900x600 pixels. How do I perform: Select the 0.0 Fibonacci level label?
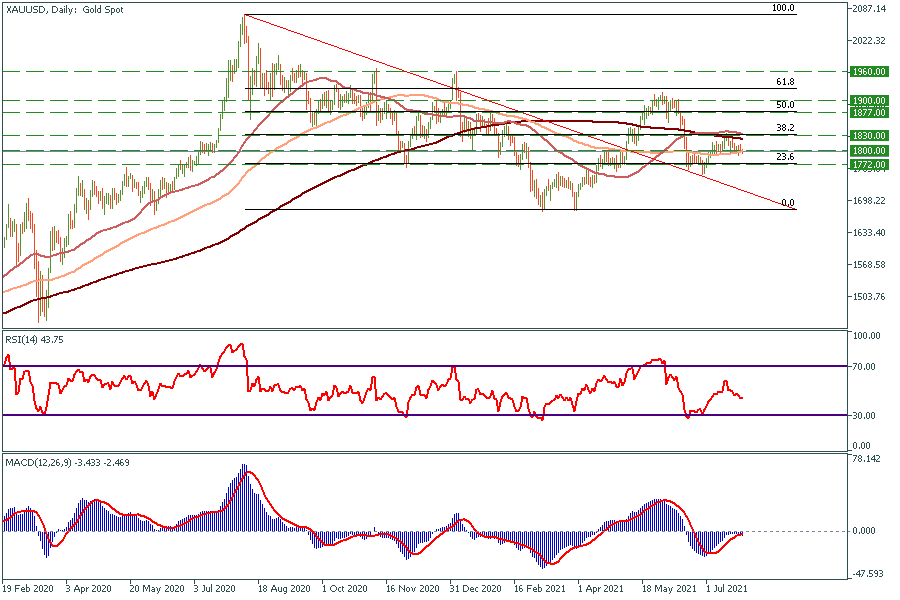[x=787, y=202]
